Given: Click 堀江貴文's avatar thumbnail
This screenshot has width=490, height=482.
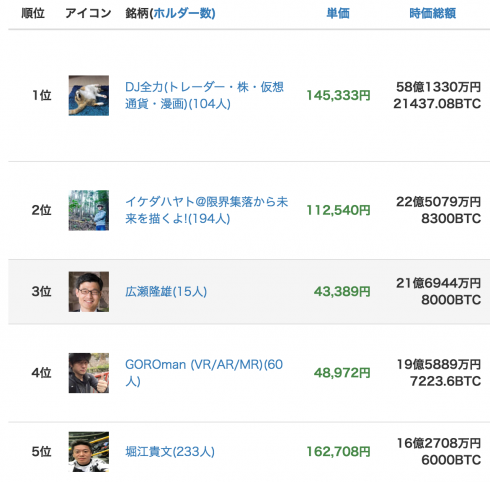Looking at the screenshot, I should pos(89,451).
